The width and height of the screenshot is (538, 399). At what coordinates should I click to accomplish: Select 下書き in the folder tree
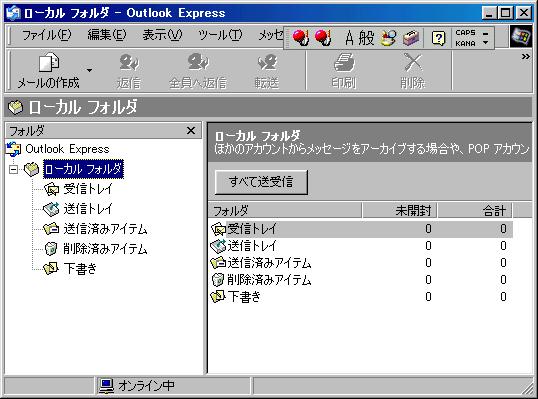(x=80, y=268)
